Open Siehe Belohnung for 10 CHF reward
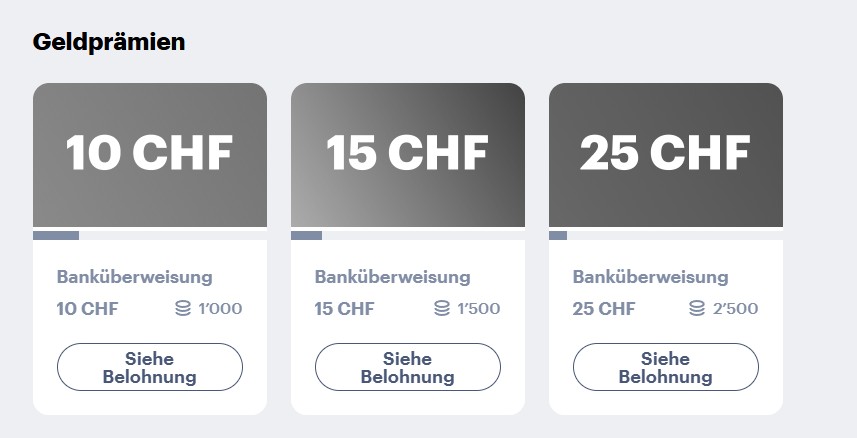The height and width of the screenshot is (438, 857). tap(150, 367)
